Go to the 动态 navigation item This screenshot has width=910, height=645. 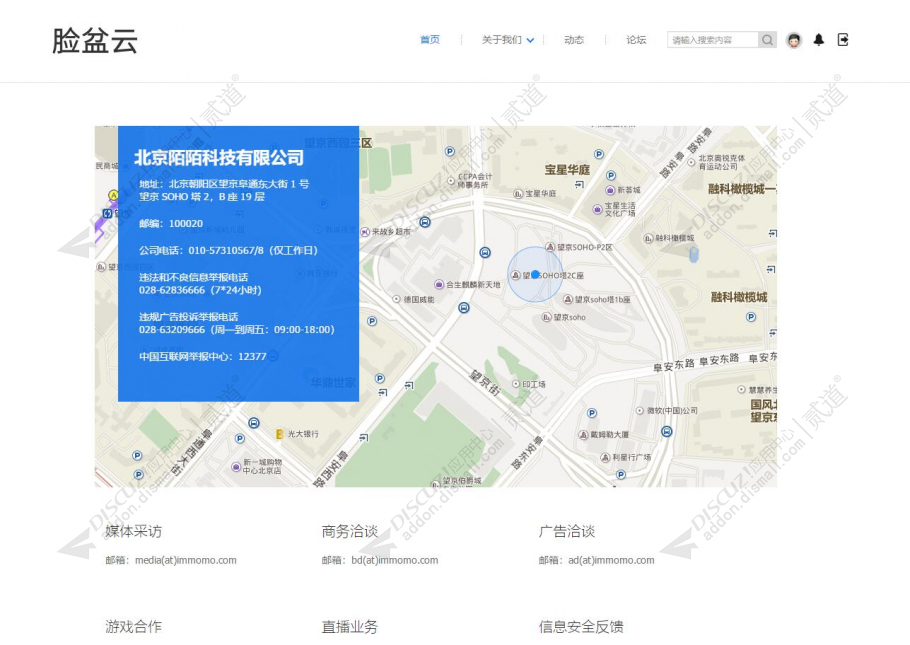click(x=574, y=39)
